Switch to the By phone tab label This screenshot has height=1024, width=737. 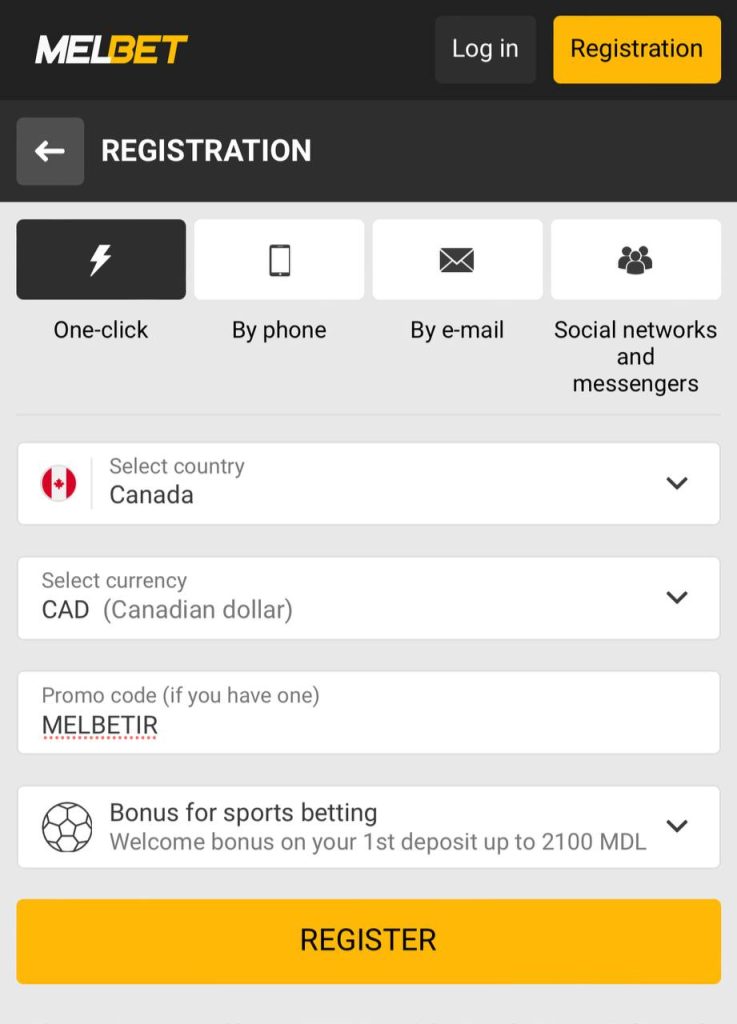279,330
